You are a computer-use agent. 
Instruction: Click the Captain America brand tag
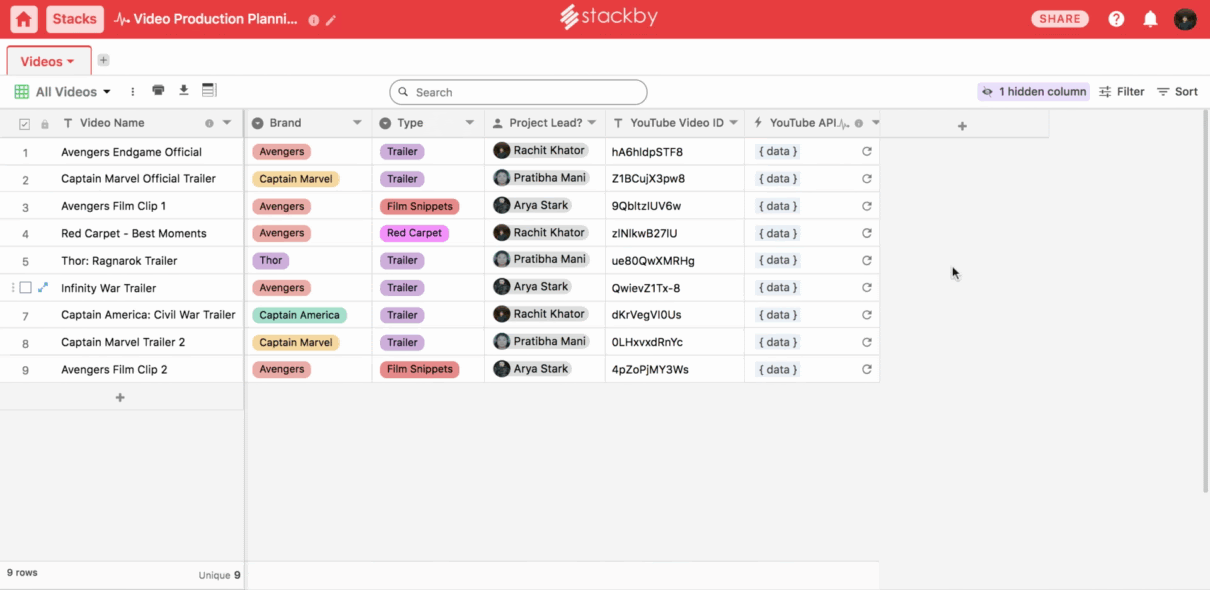click(x=299, y=315)
